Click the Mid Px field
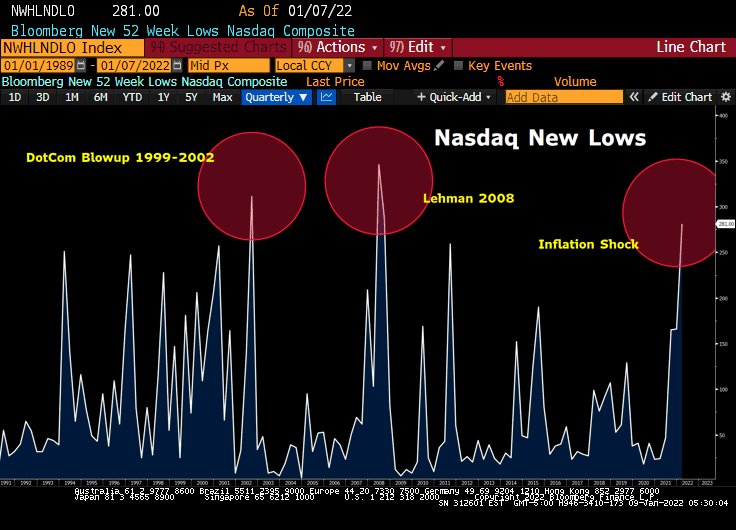736x530 pixels. tap(229, 66)
